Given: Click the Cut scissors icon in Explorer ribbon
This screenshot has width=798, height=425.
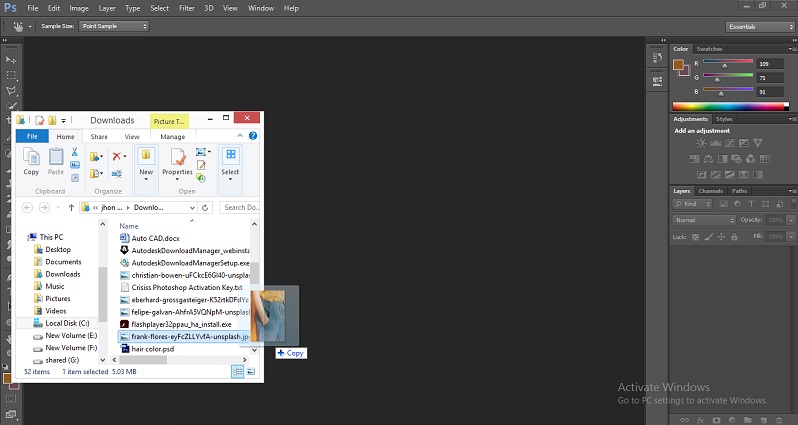Looking at the screenshot, I should point(75,152).
